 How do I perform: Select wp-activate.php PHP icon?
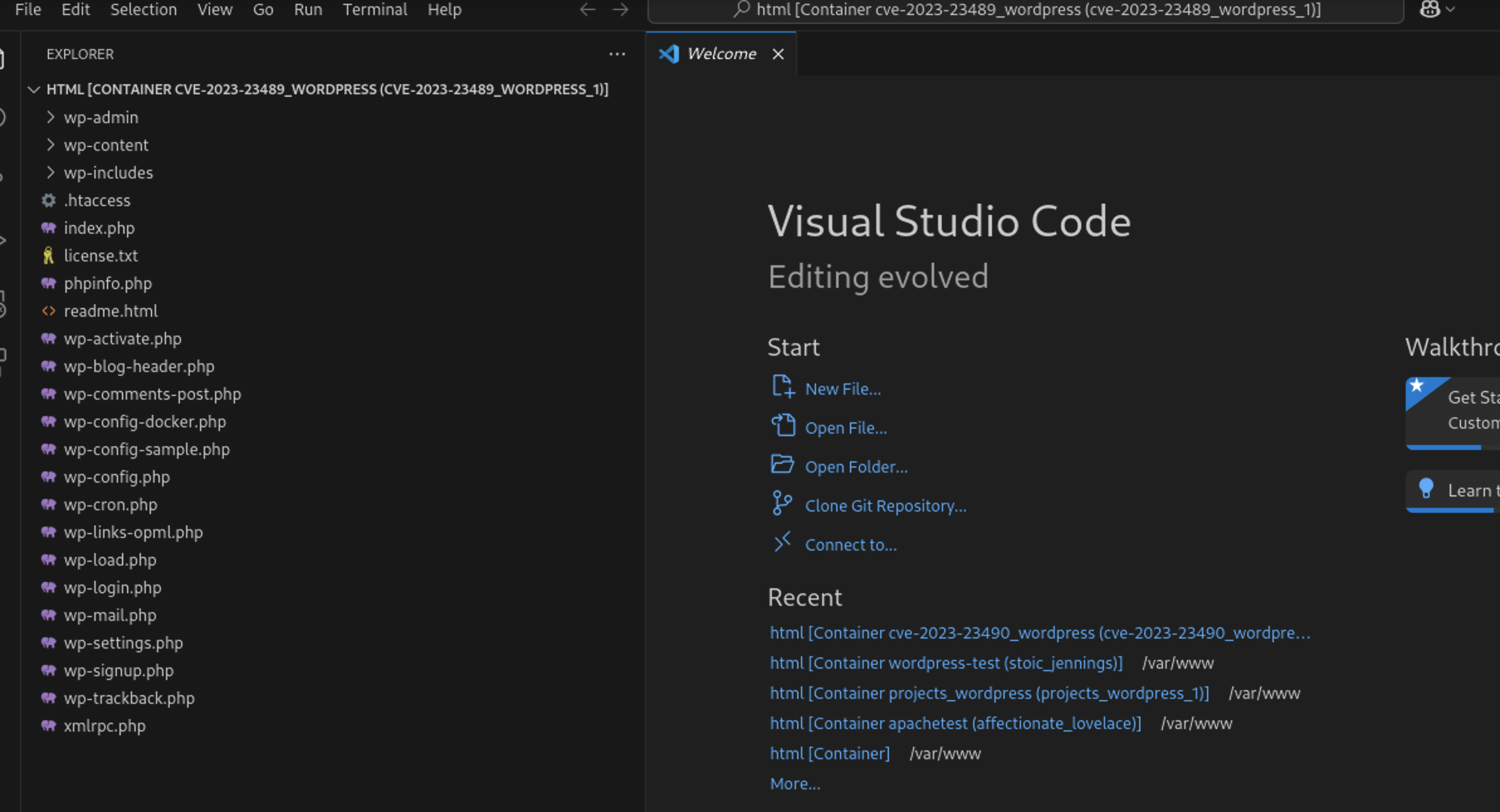tap(48, 339)
